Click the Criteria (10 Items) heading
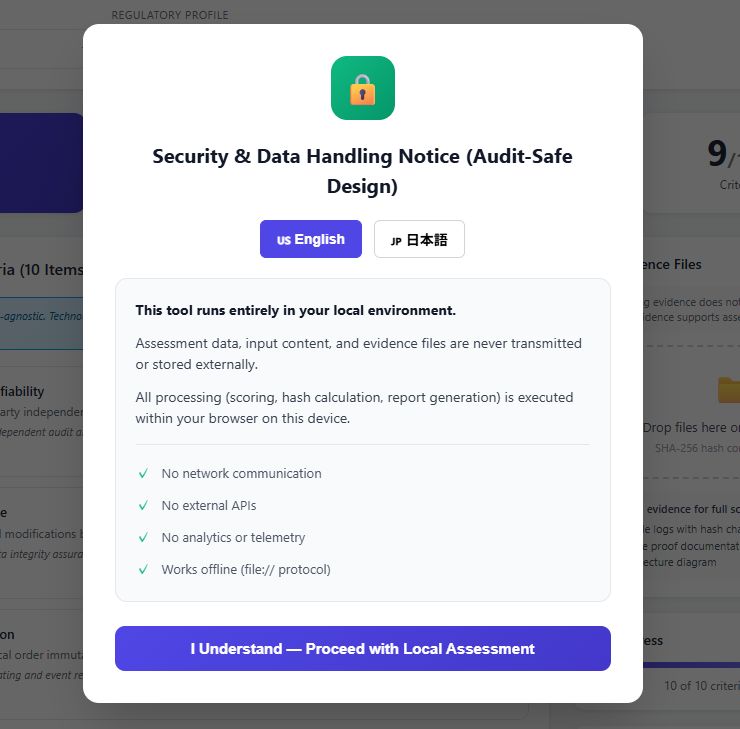 (x=40, y=270)
